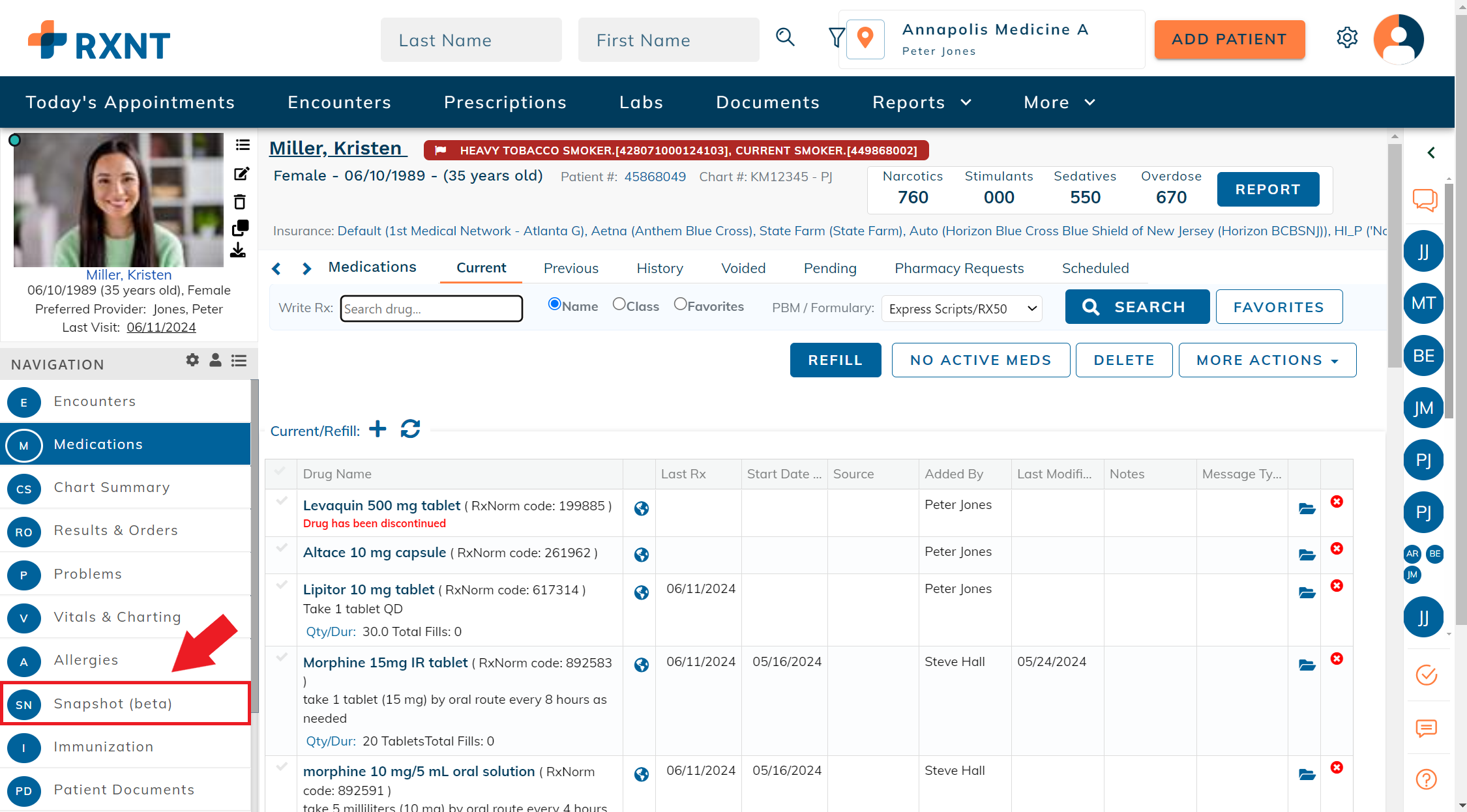Go to previous section with left arrow
1467x812 pixels.
(276, 268)
